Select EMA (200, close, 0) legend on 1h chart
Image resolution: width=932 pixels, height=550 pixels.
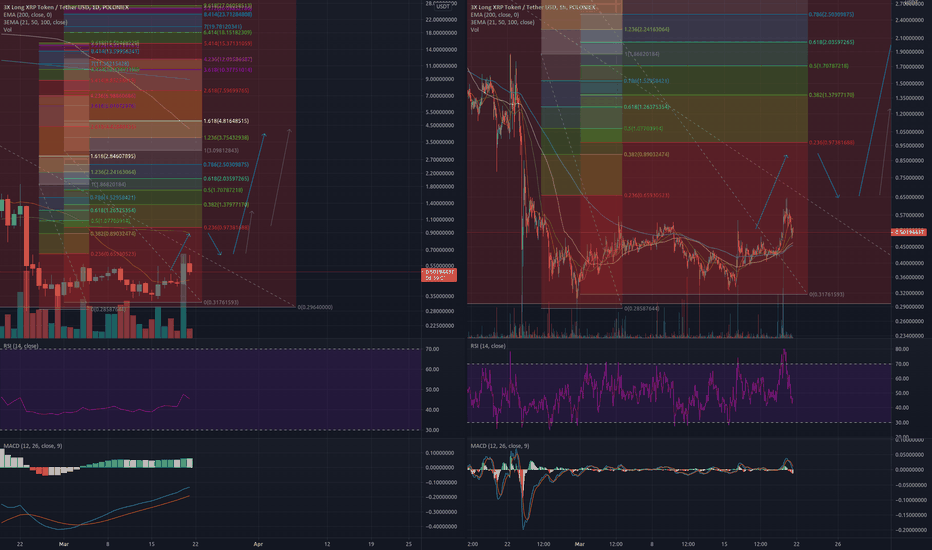point(495,15)
